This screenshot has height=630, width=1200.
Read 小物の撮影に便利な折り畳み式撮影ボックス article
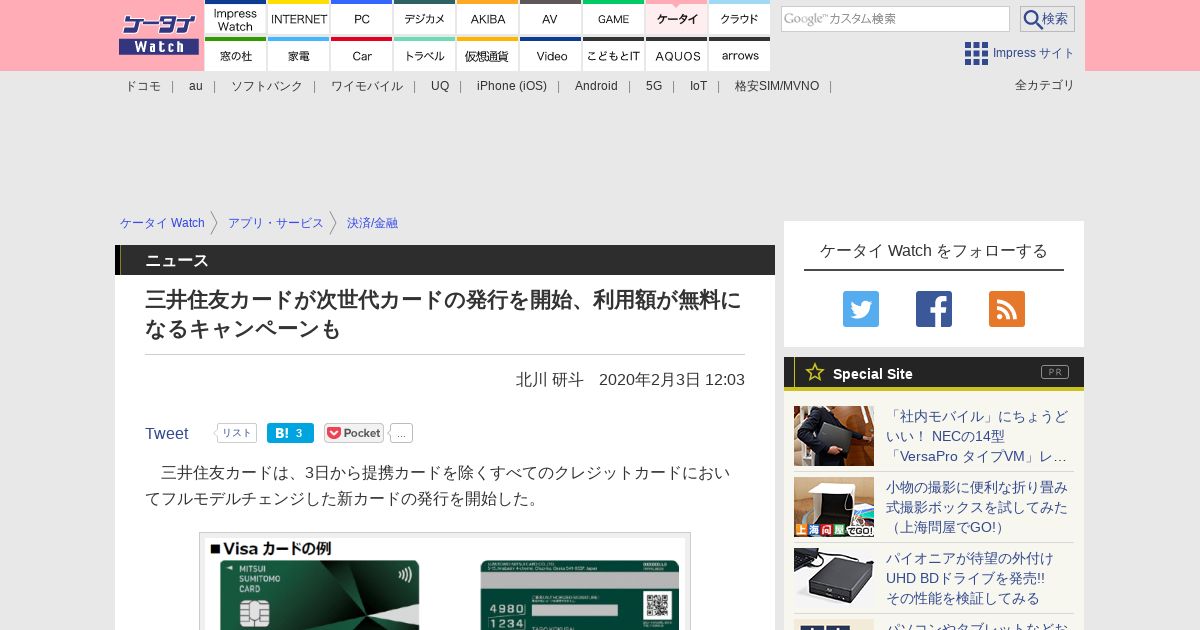click(x=977, y=507)
